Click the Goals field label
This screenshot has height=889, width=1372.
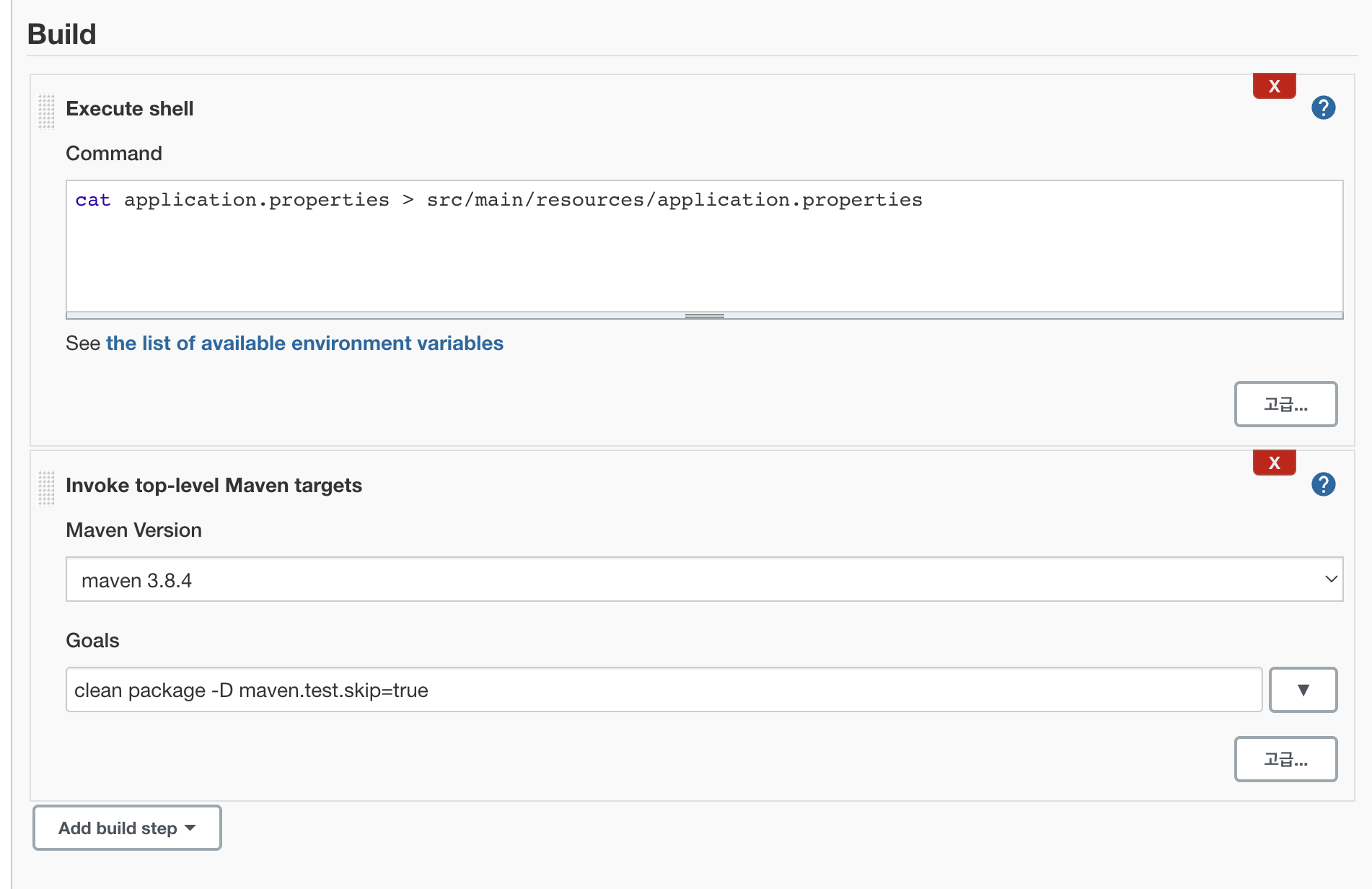pyautogui.click(x=92, y=641)
